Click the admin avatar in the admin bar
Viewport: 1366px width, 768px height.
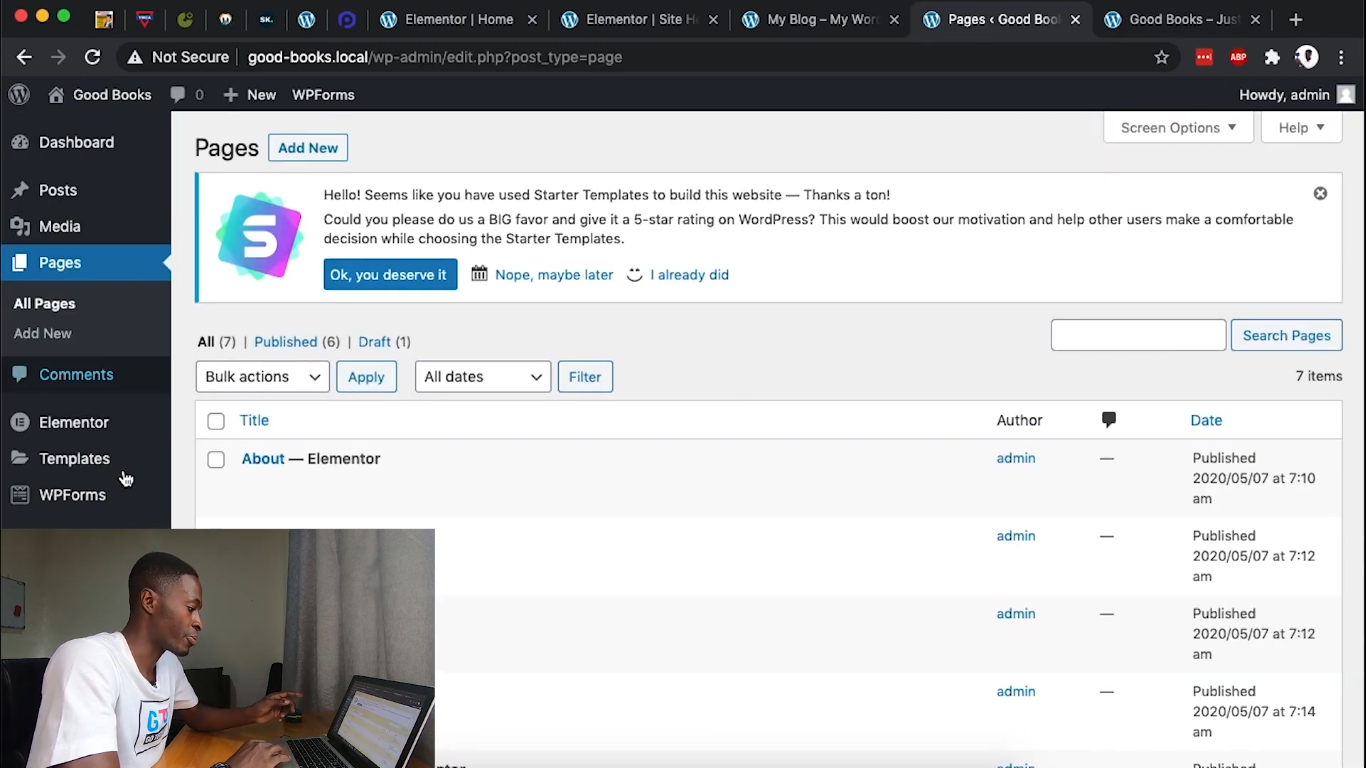pyautogui.click(x=1346, y=95)
